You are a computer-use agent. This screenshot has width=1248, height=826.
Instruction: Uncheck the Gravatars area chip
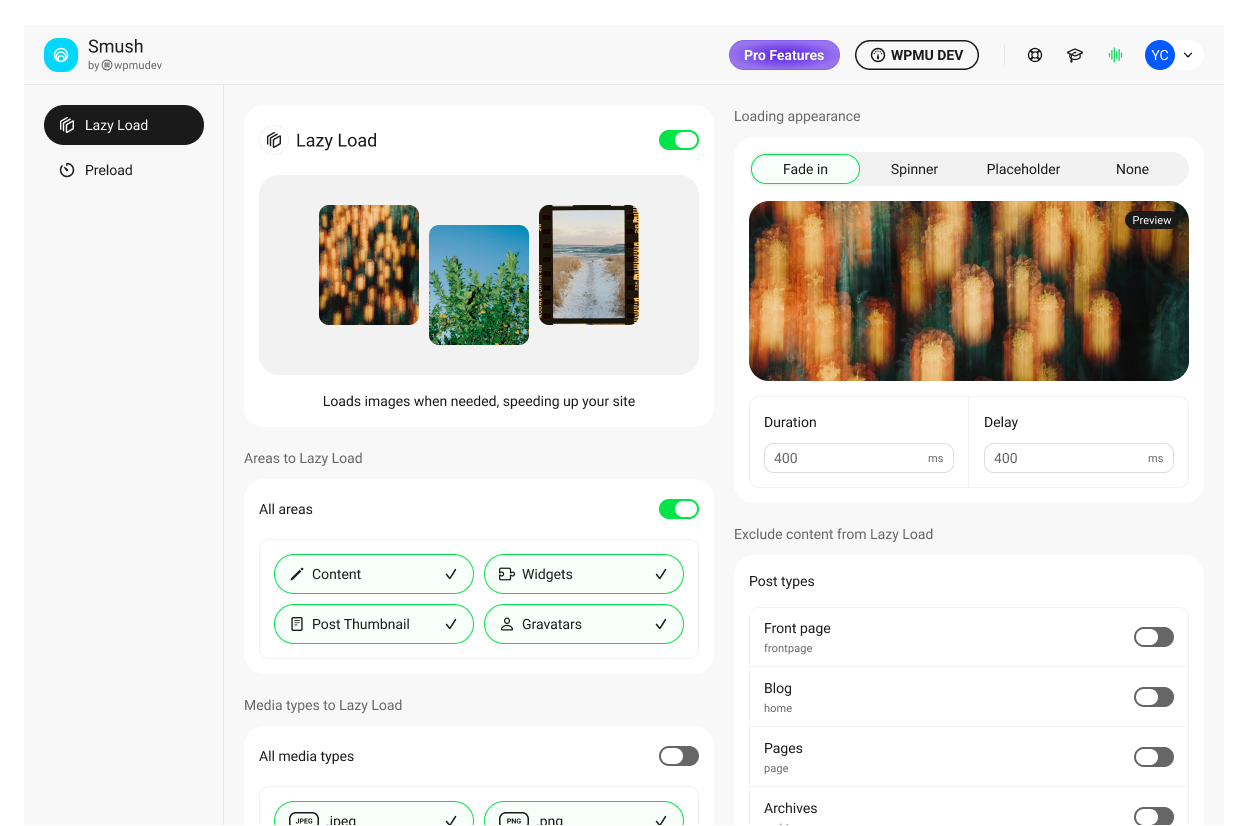coord(584,624)
